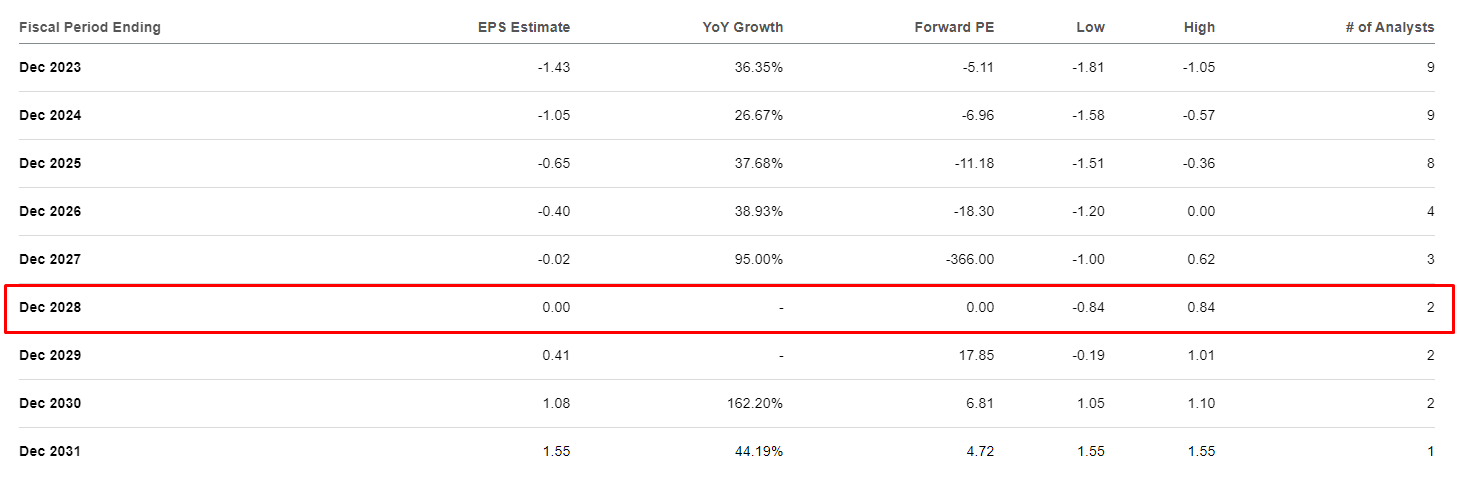
Task: Click the Fiscal Period Ending column header
Action: click(90, 28)
